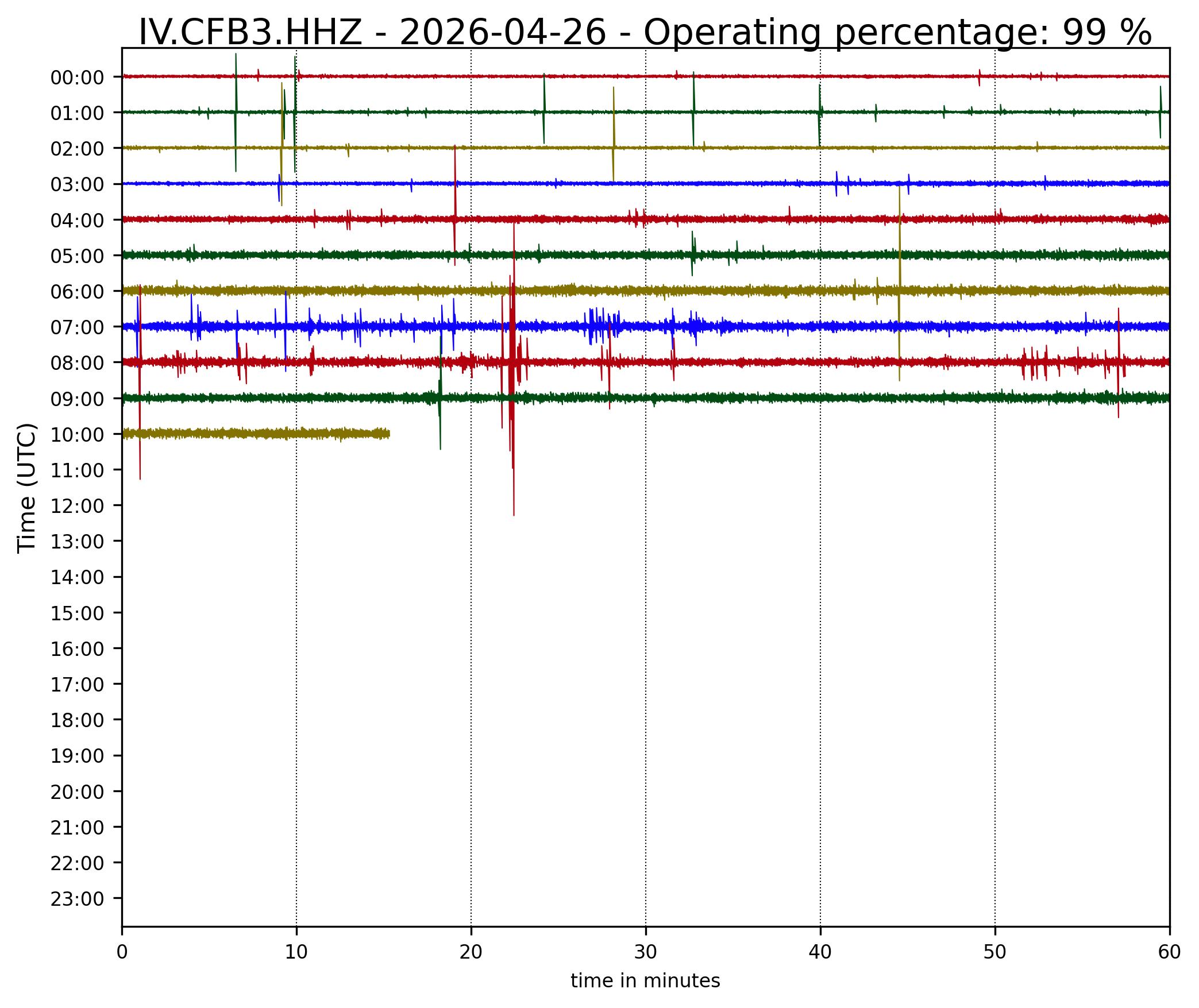Click the 30 minute tick label
Screen dimensions: 1199x1008
pyautogui.click(x=646, y=952)
